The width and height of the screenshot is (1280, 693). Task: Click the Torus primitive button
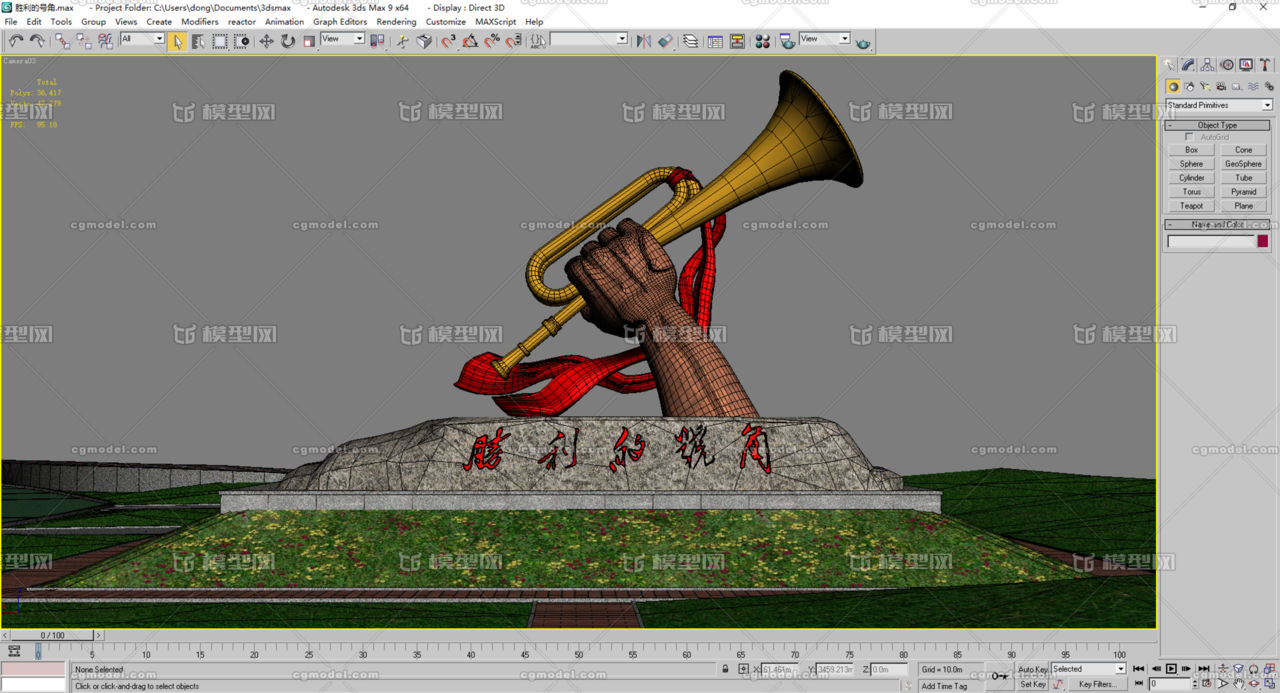(x=1192, y=192)
